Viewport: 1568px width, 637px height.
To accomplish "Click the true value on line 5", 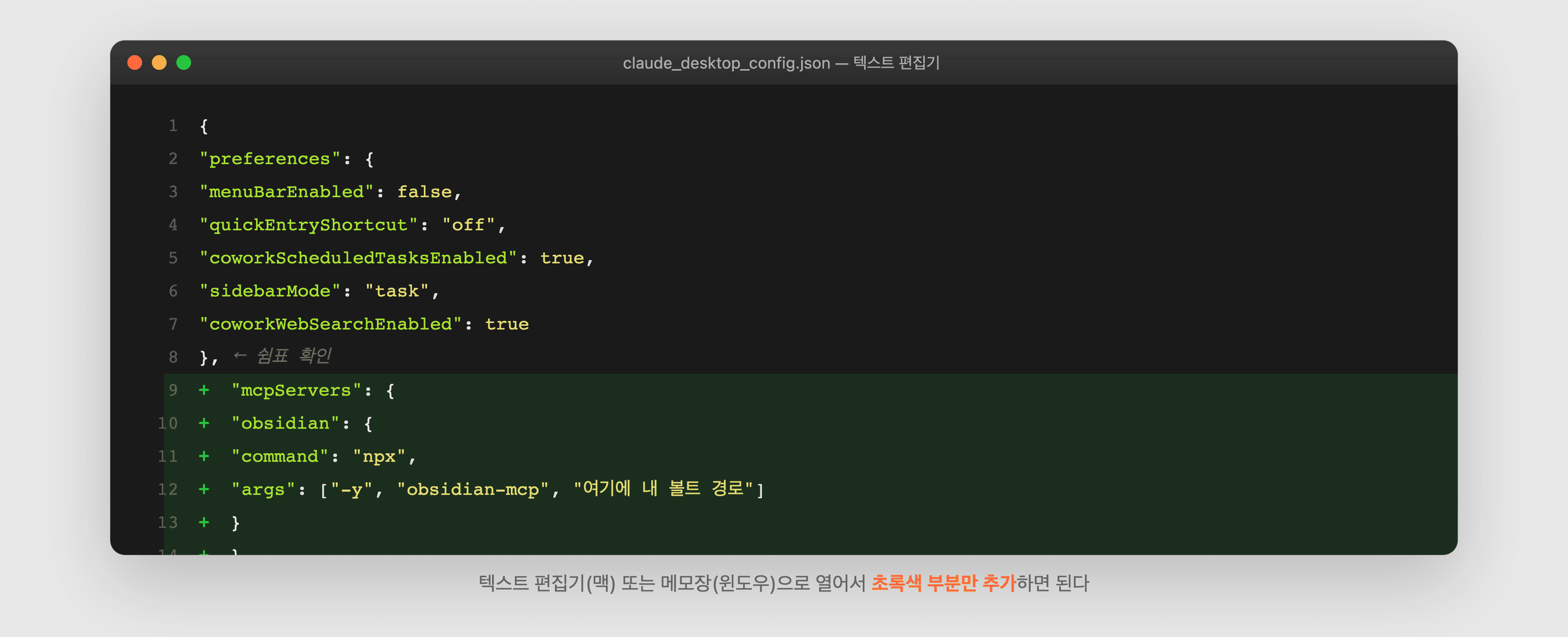I will tap(562, 258).
